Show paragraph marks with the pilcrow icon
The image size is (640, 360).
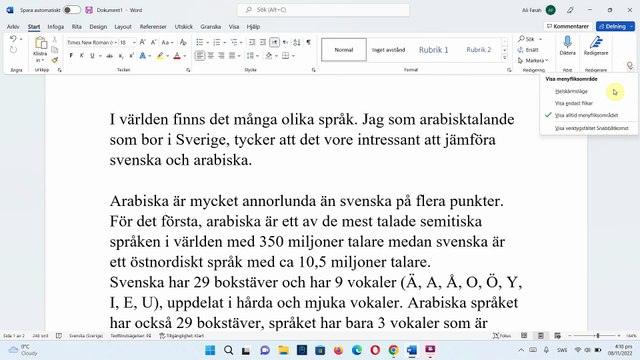pyautogui.click(x=309, y=42)
